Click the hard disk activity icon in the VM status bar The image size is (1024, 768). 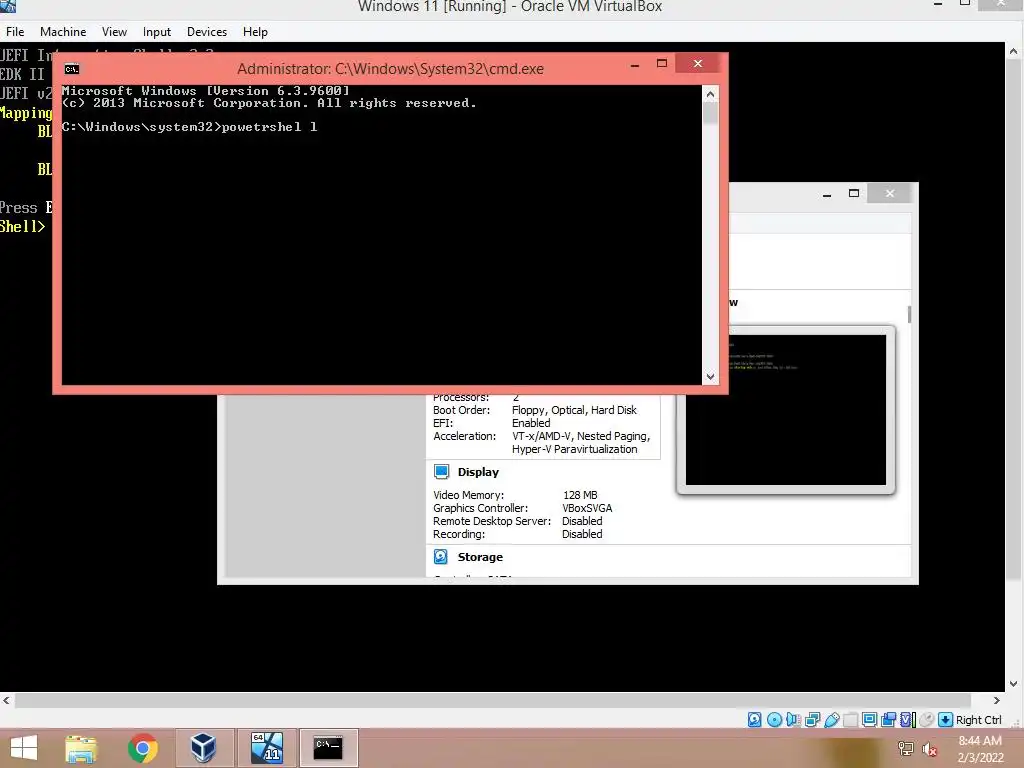[x=754, y=720]
